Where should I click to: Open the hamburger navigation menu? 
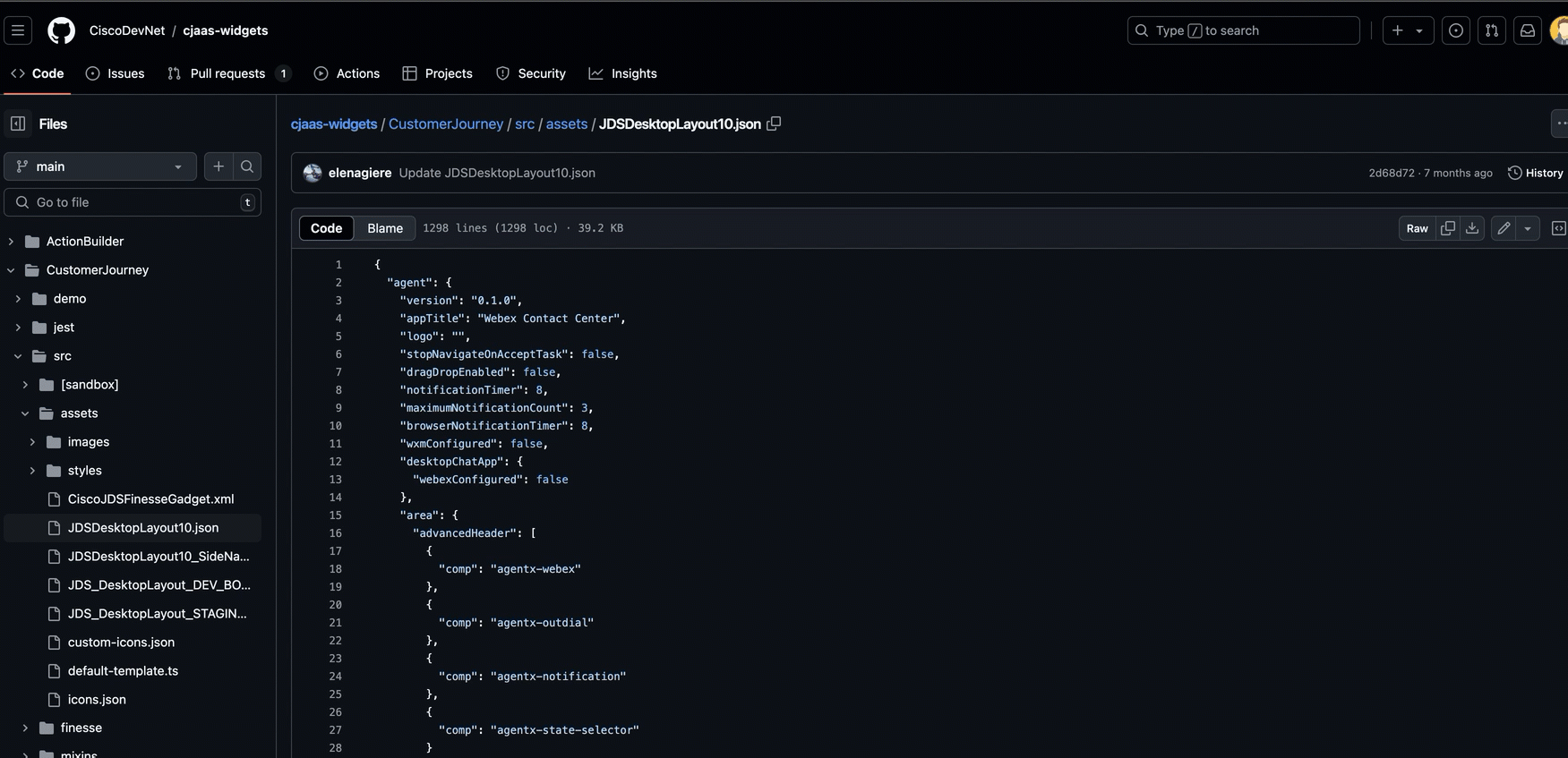pyautogui.click(x=18, y=30)
